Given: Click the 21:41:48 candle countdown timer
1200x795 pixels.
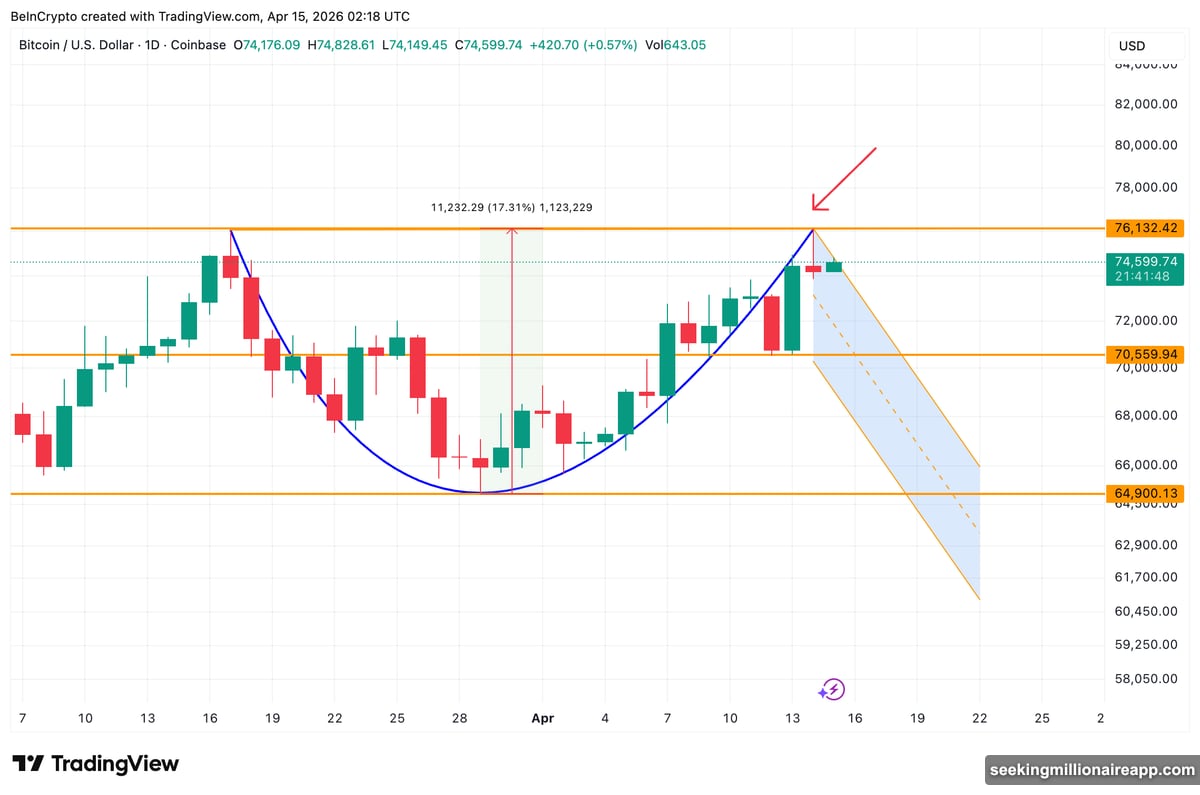Looking at the screenshot, I should click(1144, 277).
